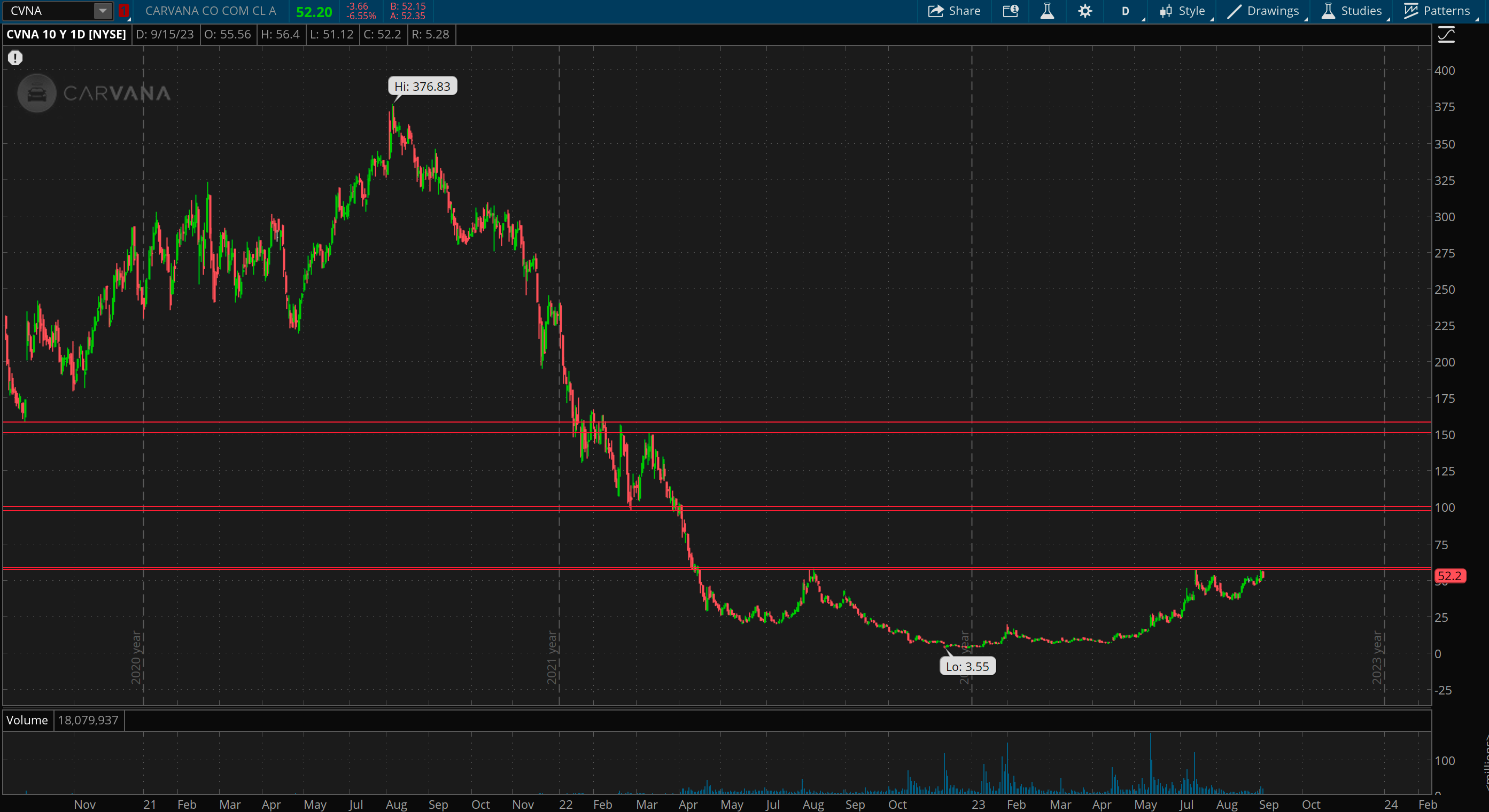Viewport: 1489px width, 812px height.
Task: Click the 2021 year vertical marker label
Action: 552,658
